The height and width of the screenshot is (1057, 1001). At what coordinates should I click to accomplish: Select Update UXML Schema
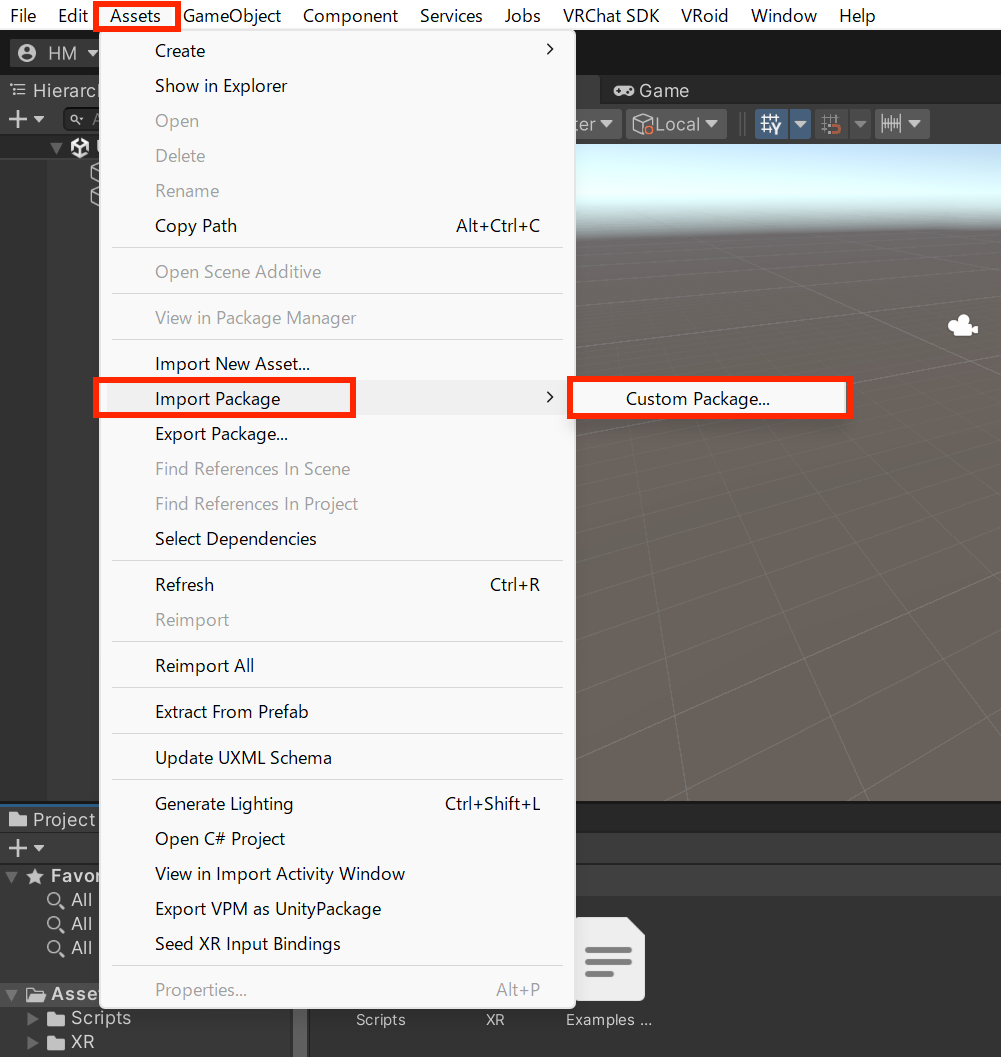click(337, 758)
